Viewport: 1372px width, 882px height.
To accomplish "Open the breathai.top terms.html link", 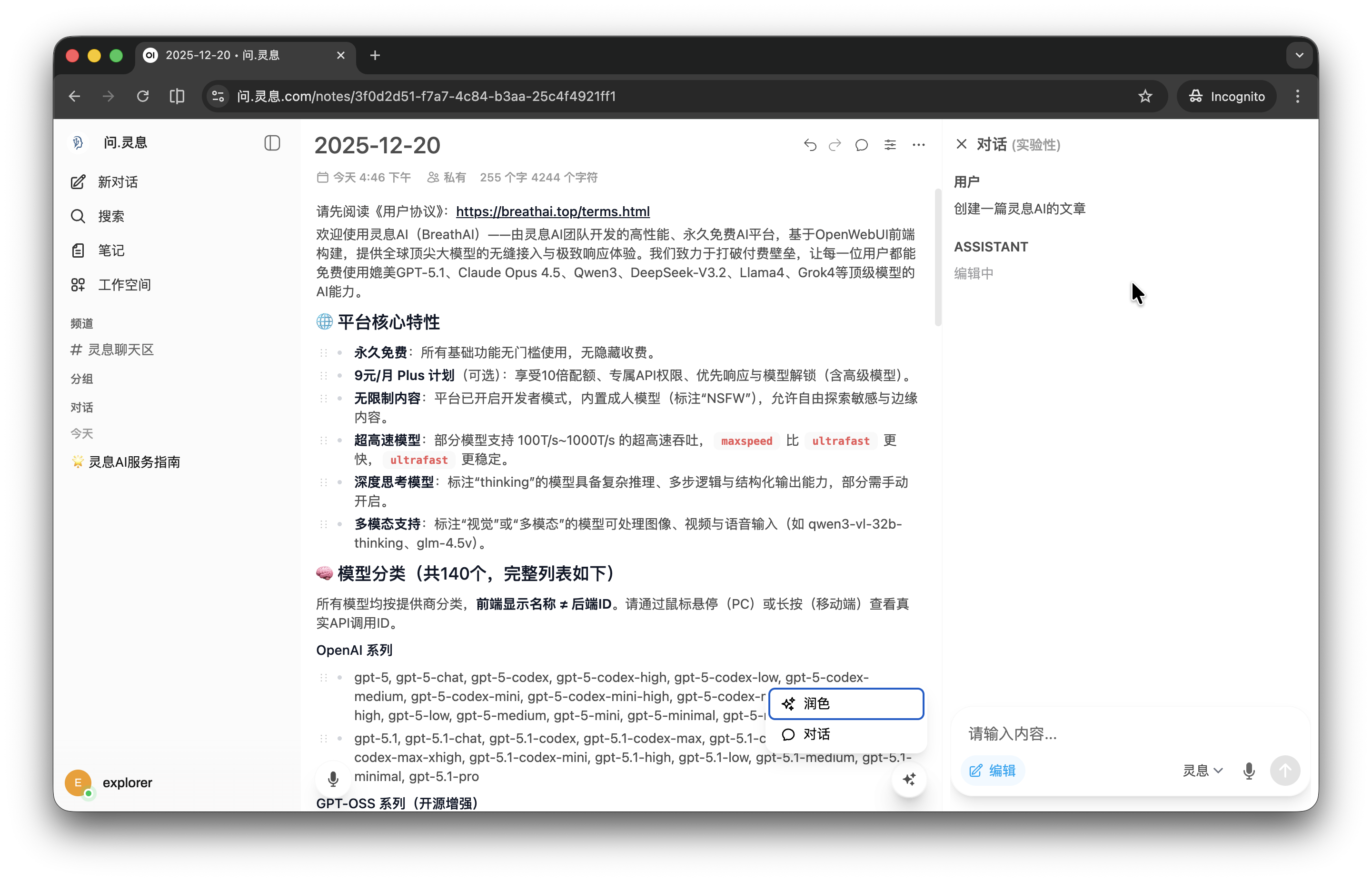I will click(x=552, y=211).
